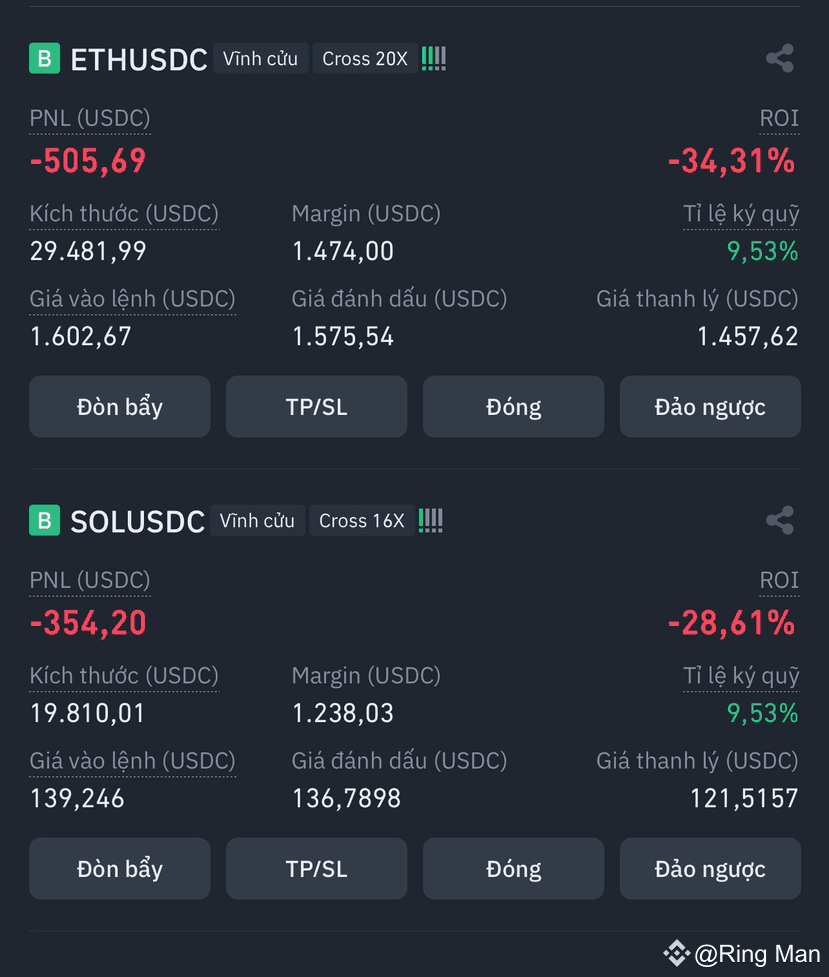Share the ETHUSDC position

click(780, 59)
